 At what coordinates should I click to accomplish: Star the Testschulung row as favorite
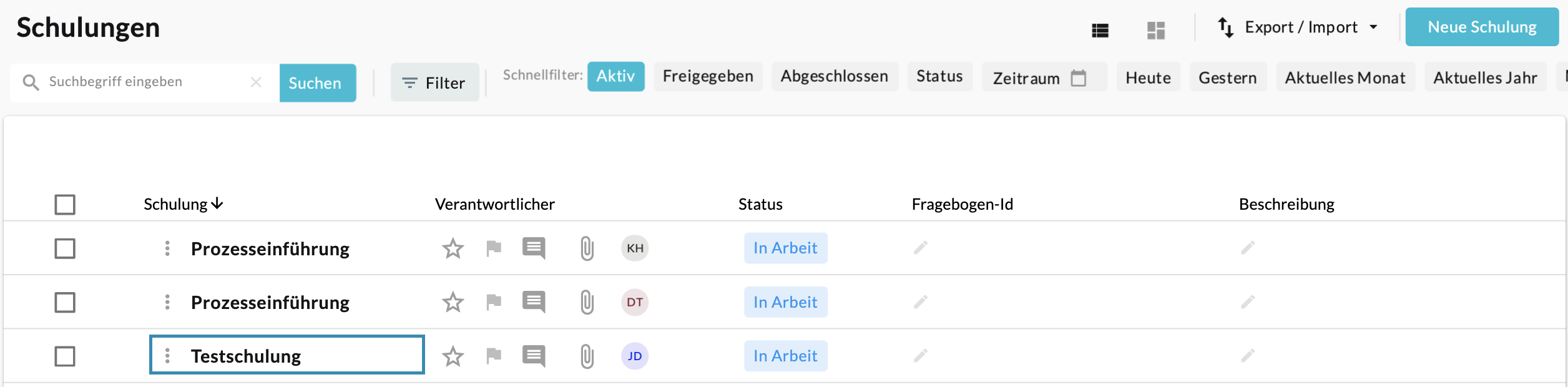[x=453, y=356]
